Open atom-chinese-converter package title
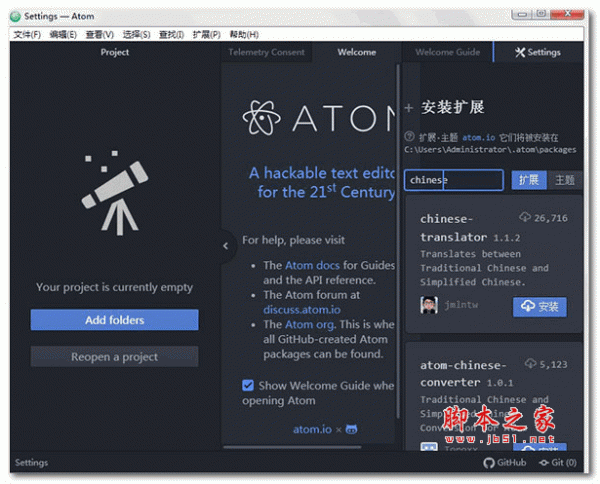Screen dimensions: 600x484 point(463,374)
